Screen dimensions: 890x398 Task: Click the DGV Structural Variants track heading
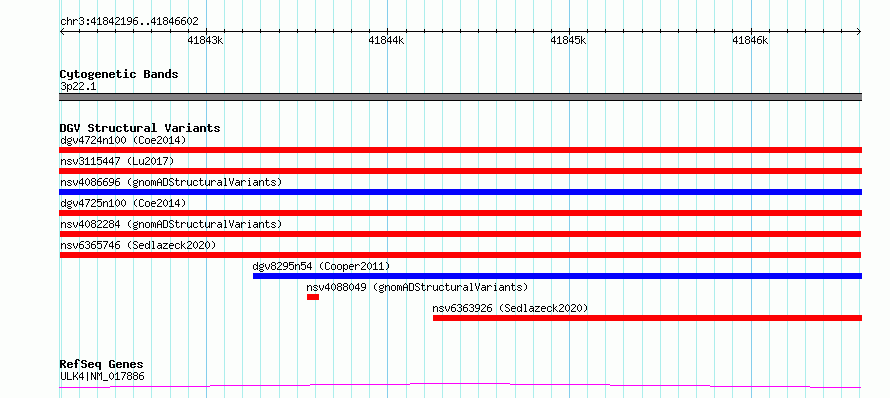click(x=140, y=128)
